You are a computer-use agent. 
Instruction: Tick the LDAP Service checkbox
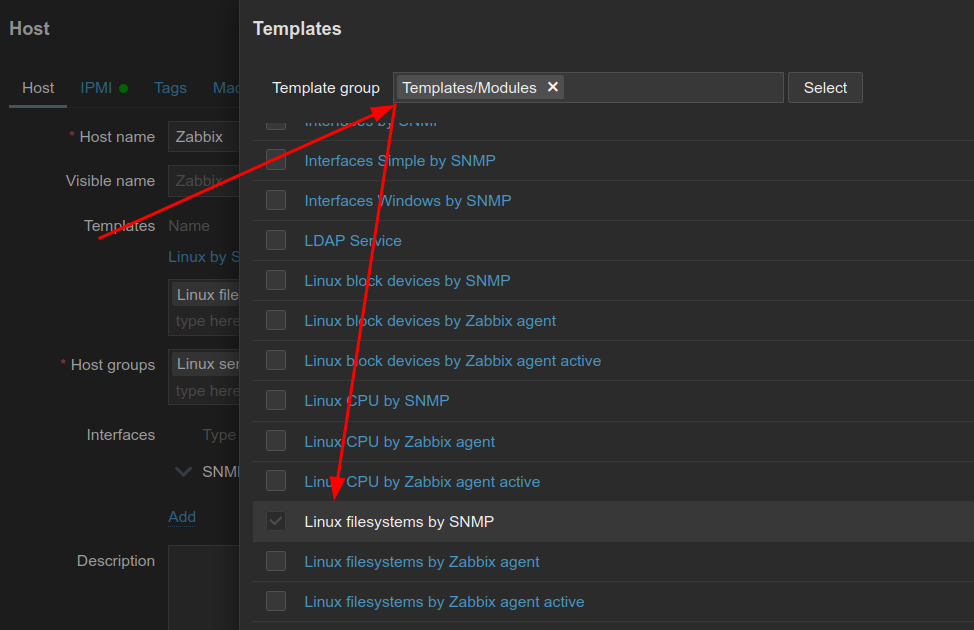[276, 240]
